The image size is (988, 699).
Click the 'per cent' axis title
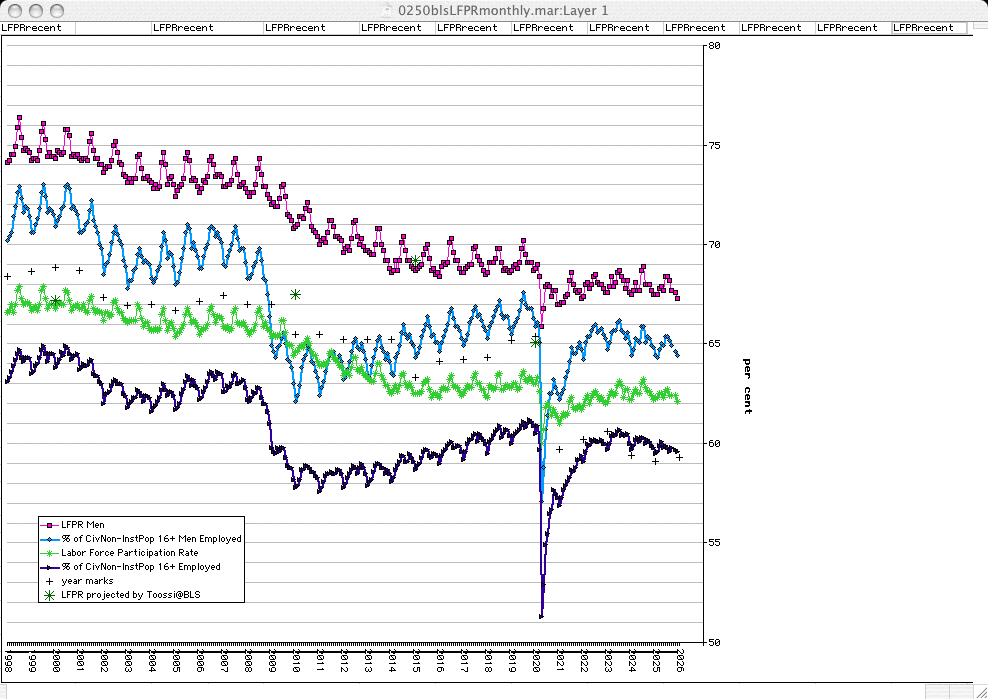747,385
